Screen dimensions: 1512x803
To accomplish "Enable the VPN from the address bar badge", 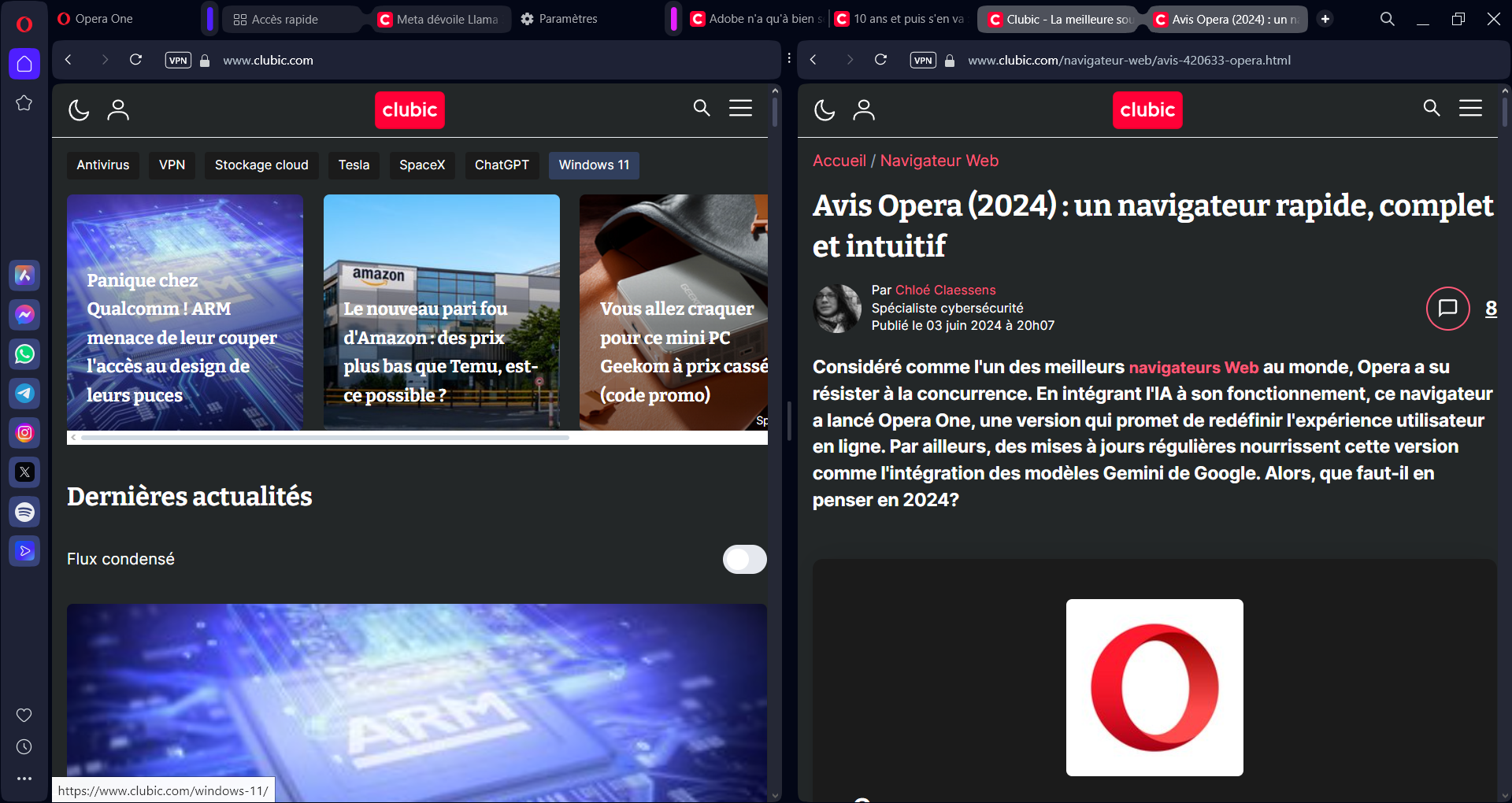I will pos(178,60).
